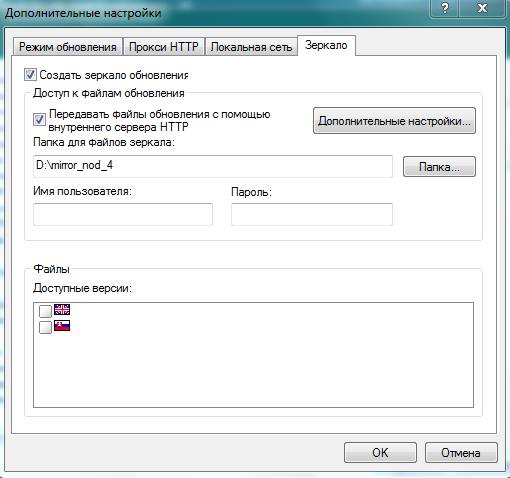This screenshot has width=510, height=478.
Task: Close the Дополнительные настройки dialog
Action: click(482, 8)
